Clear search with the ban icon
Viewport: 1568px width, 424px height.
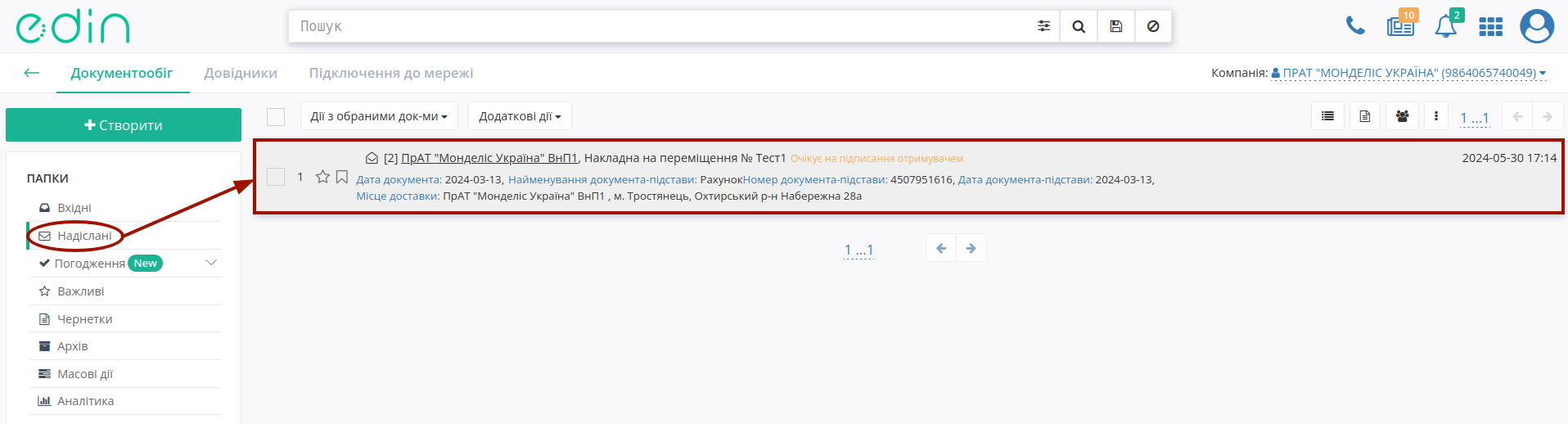coord(1153,26)
